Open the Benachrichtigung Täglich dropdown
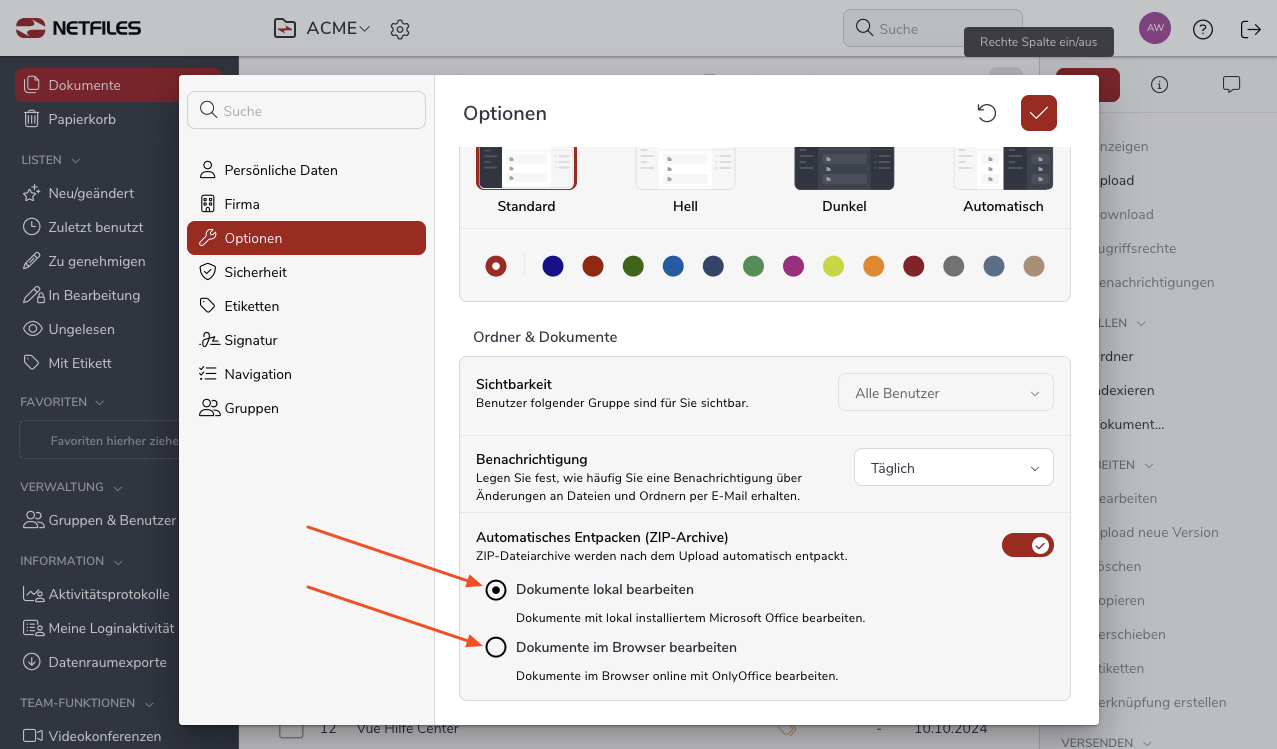This screenshot has width=1277, height=749. pos(953,468)
